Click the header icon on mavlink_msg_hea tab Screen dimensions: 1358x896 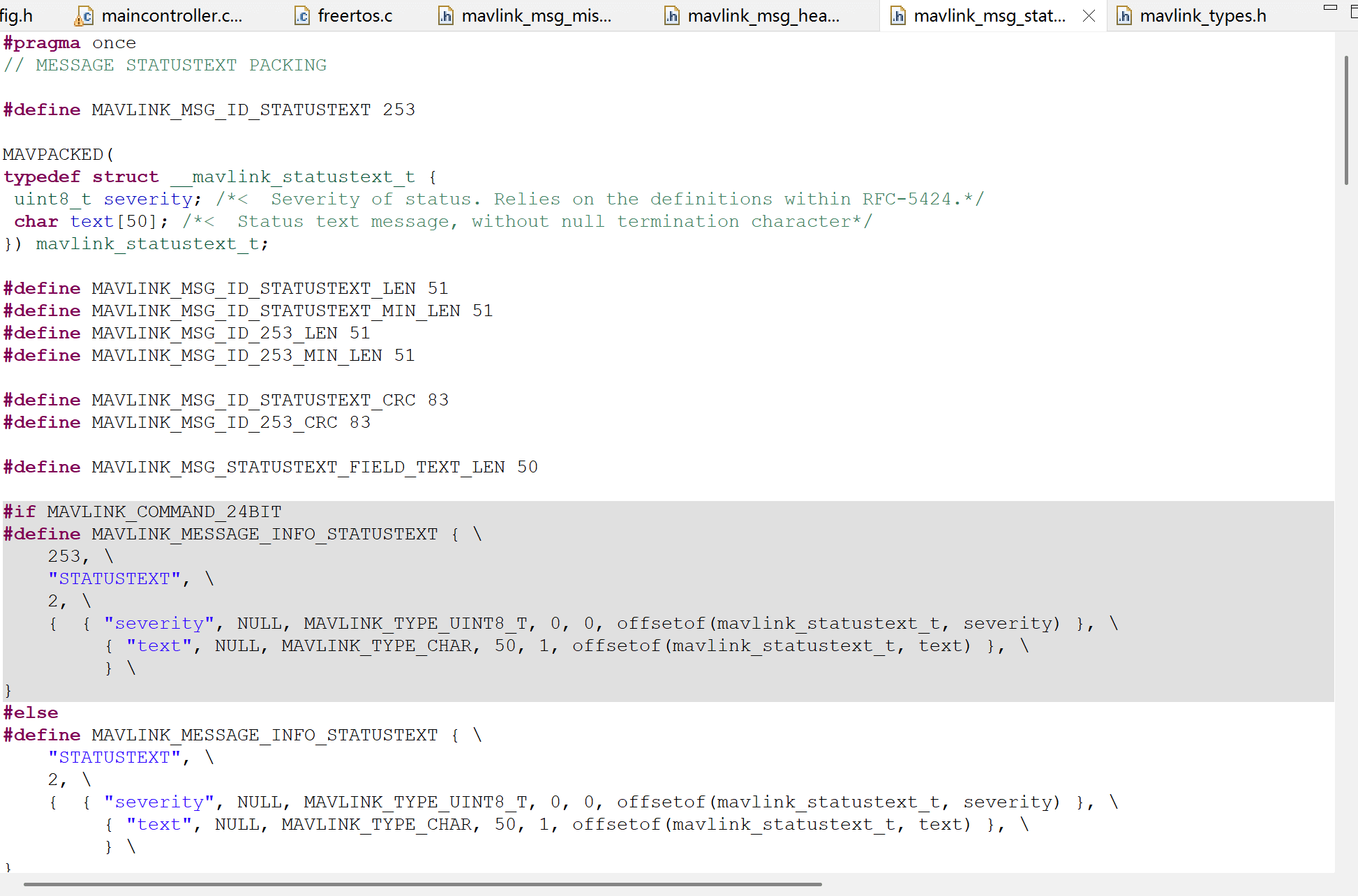(x=672, y=15)
